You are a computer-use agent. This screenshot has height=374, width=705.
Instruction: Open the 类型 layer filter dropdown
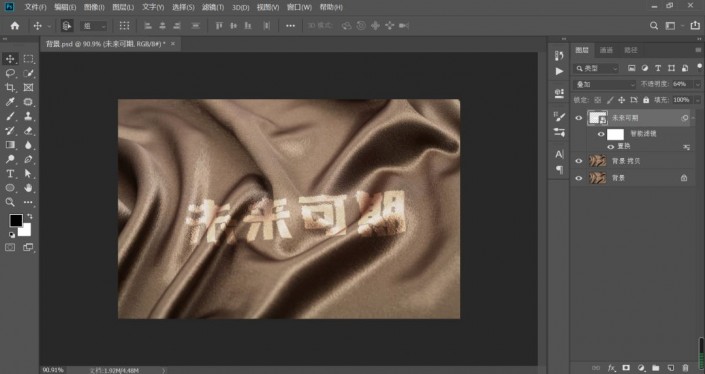click(597, 68)
